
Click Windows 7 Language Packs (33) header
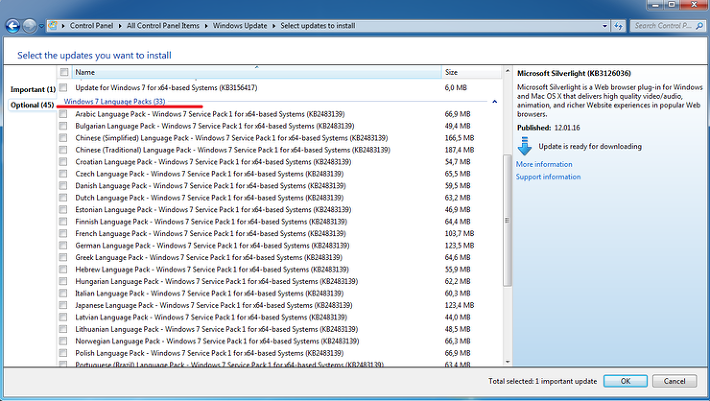[114, 101]
